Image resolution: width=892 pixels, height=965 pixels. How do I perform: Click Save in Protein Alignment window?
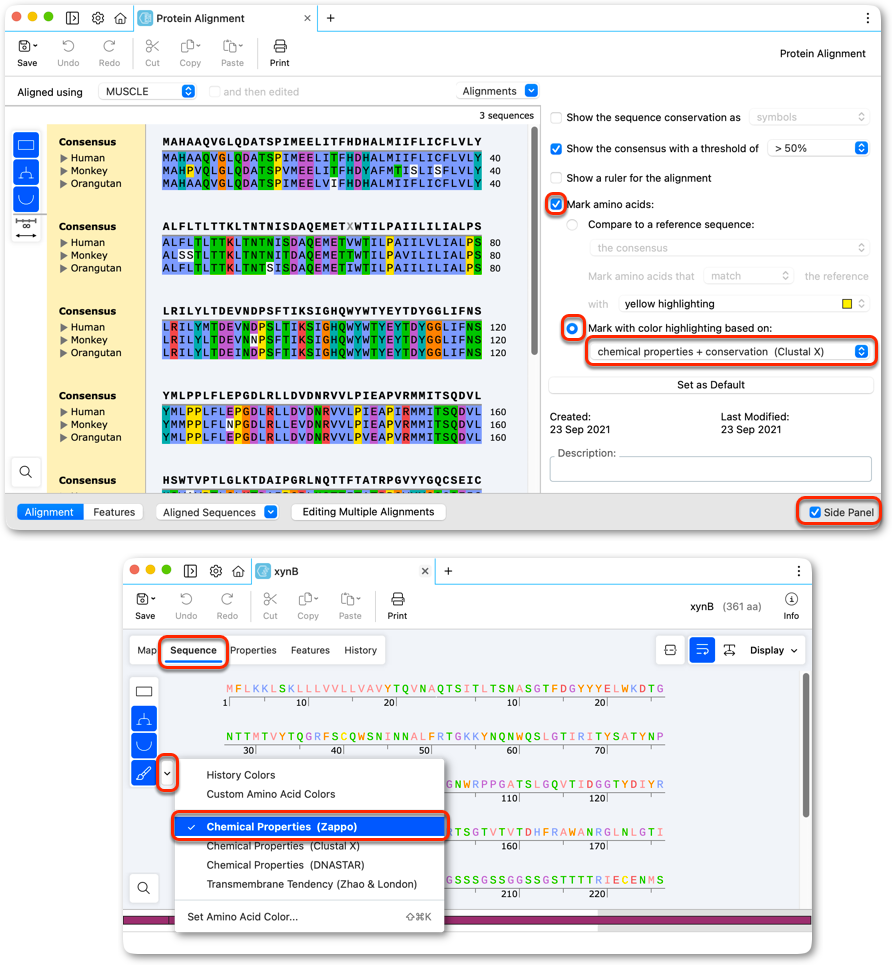[27, 53]
